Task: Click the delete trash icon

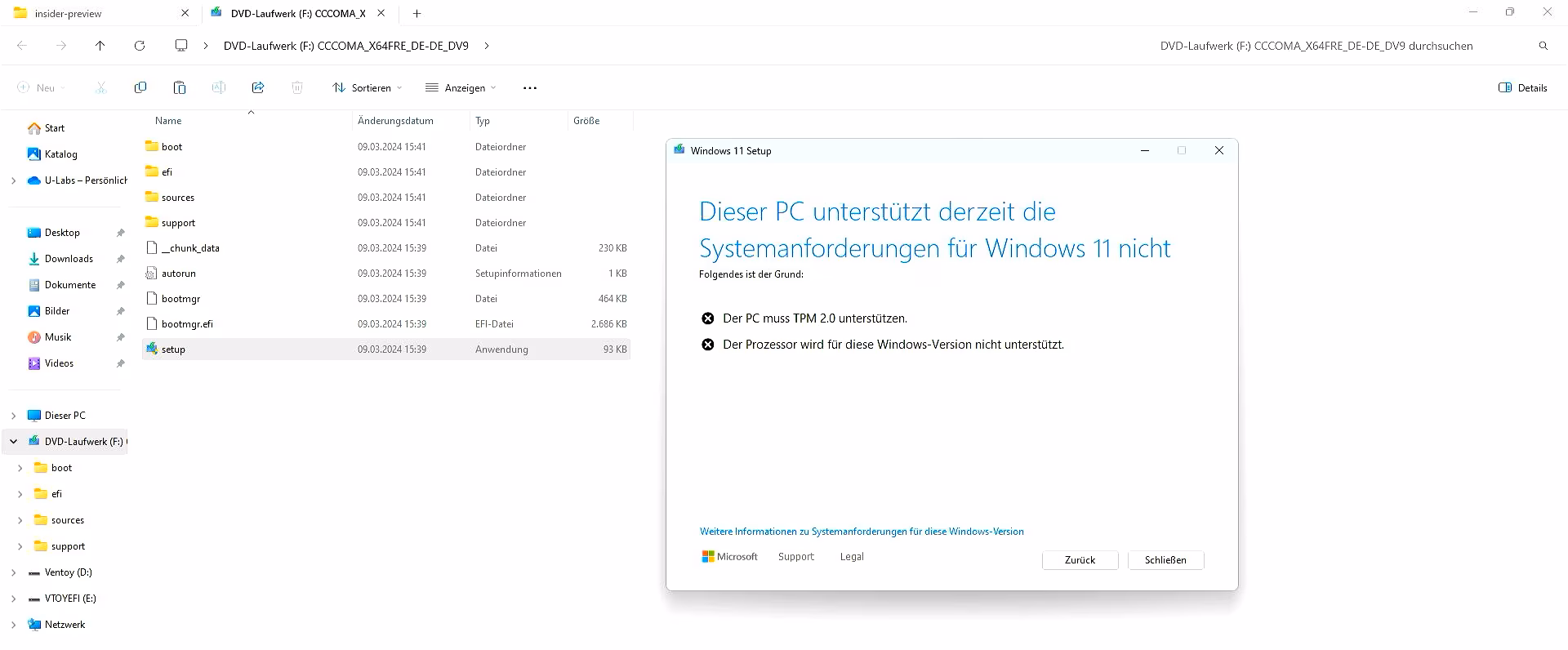Action: [297, 87]
